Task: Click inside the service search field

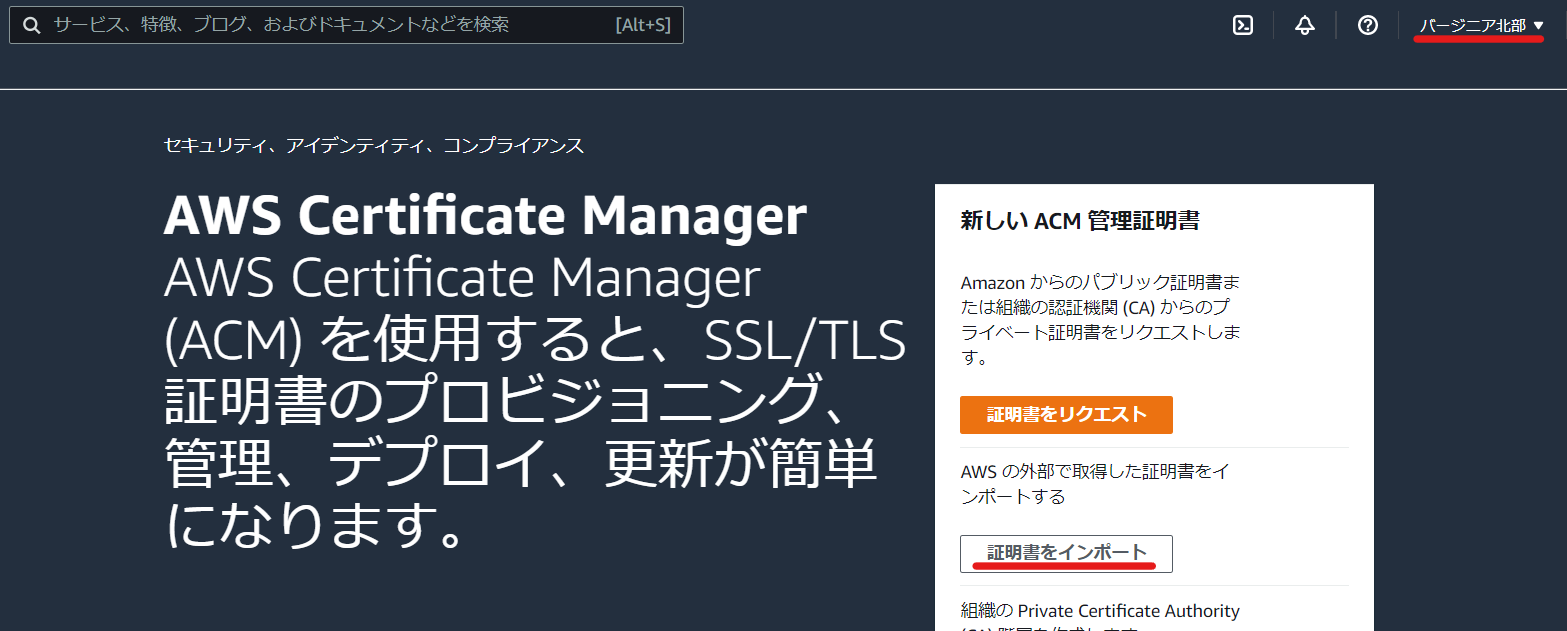Action: (x=350, y=24)
